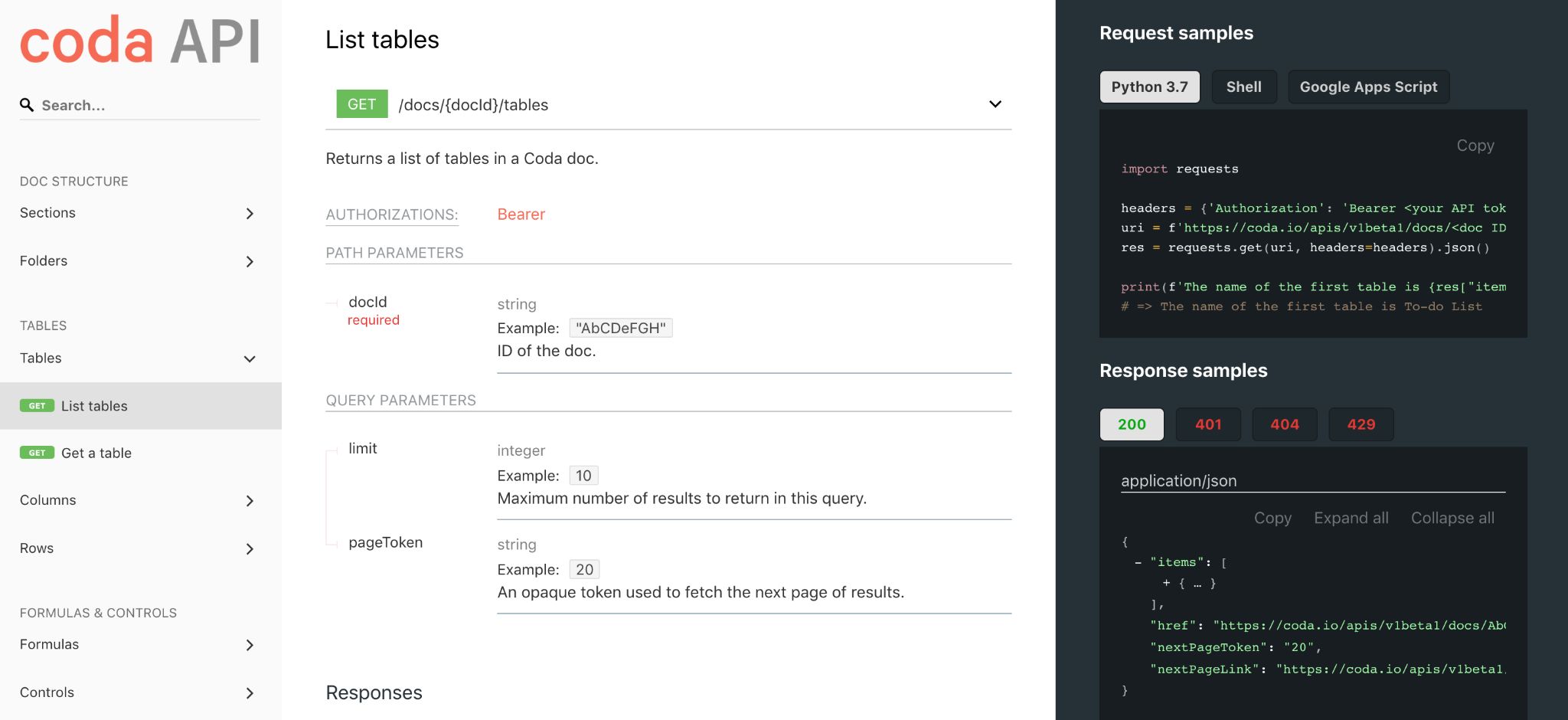
Task: Expand the Sections chevron arrow
Action: point(250,214)
